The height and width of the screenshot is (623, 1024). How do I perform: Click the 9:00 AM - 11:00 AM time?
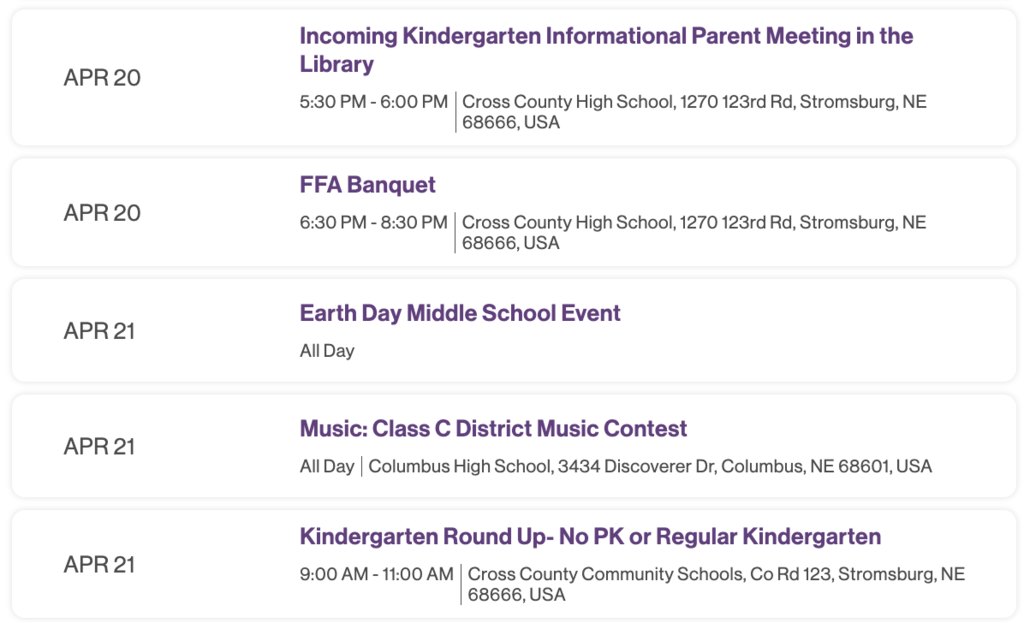(x=376, y=575)
